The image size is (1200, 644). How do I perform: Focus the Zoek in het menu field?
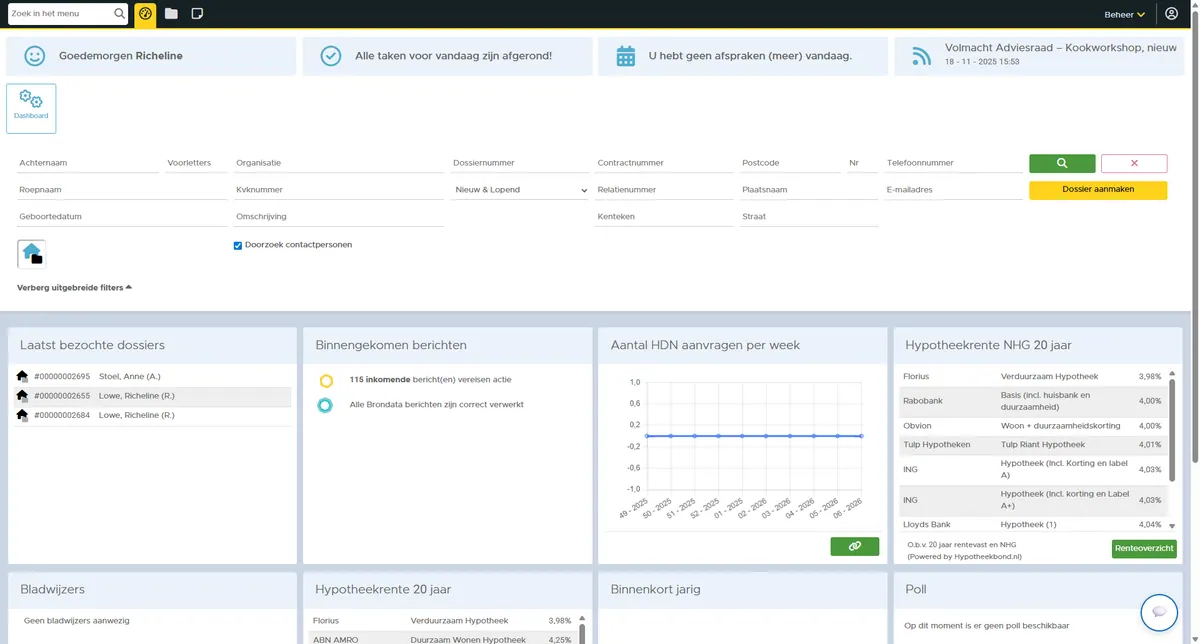[x=60, y=14]
